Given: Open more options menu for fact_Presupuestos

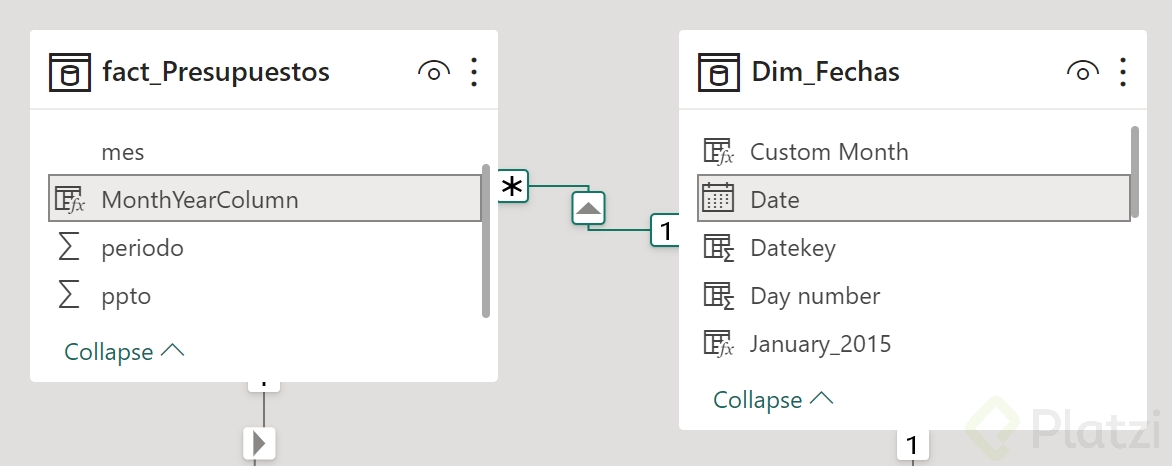Looking at the screenshot, I should point(474,72).
